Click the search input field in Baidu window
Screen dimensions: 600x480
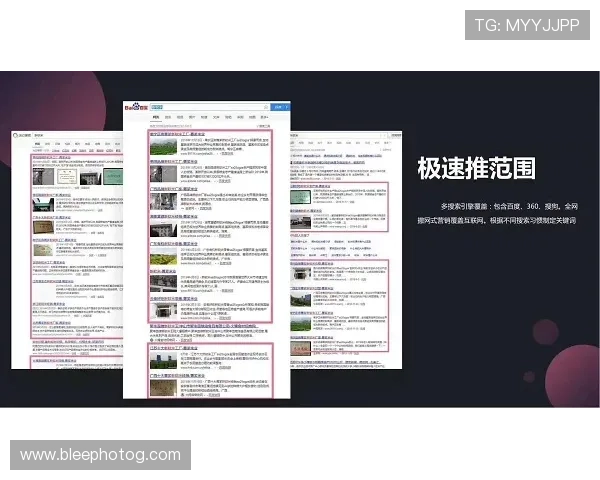coord(210,107)
